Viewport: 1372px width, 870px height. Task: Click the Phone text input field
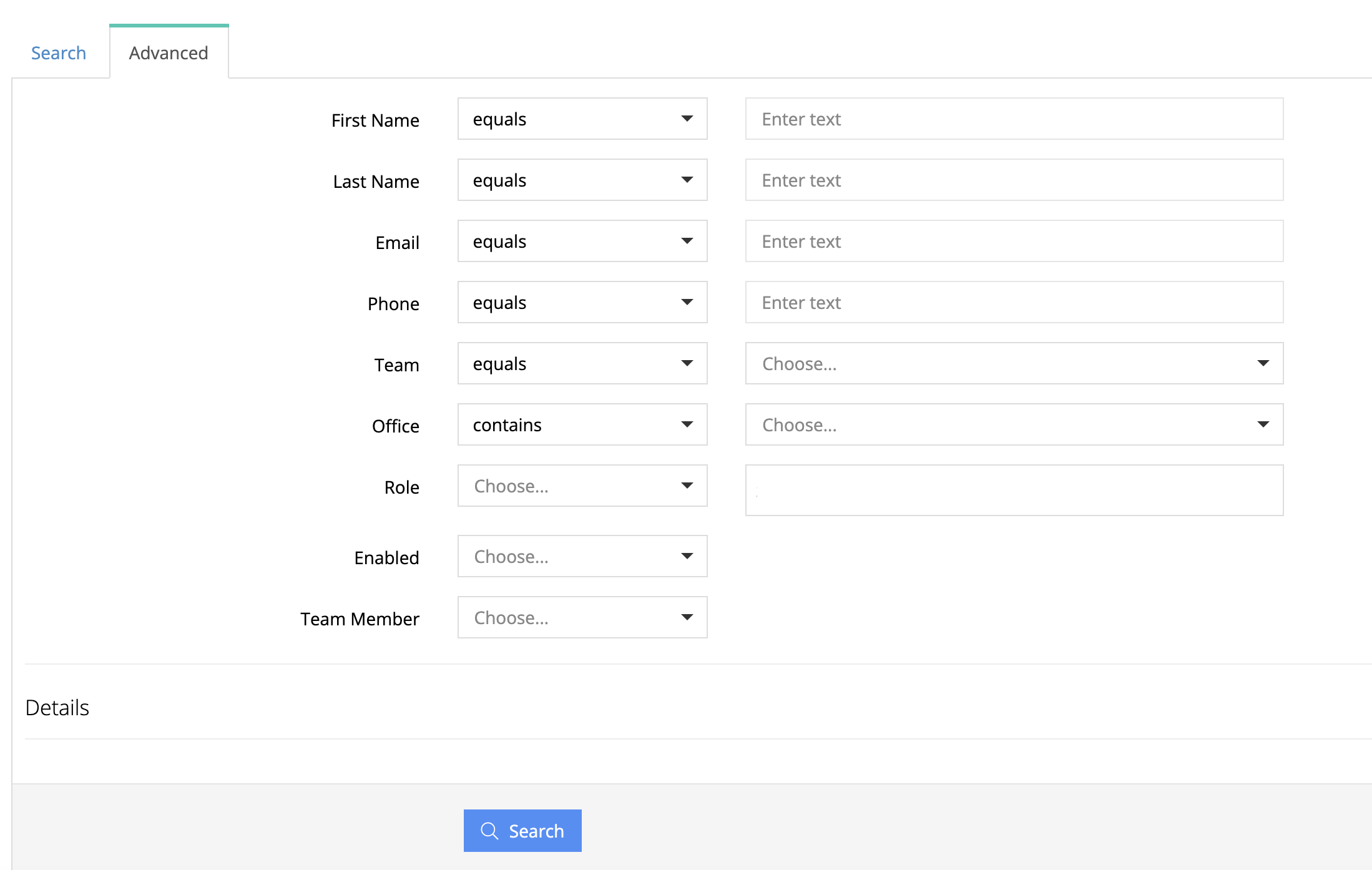1014,302
